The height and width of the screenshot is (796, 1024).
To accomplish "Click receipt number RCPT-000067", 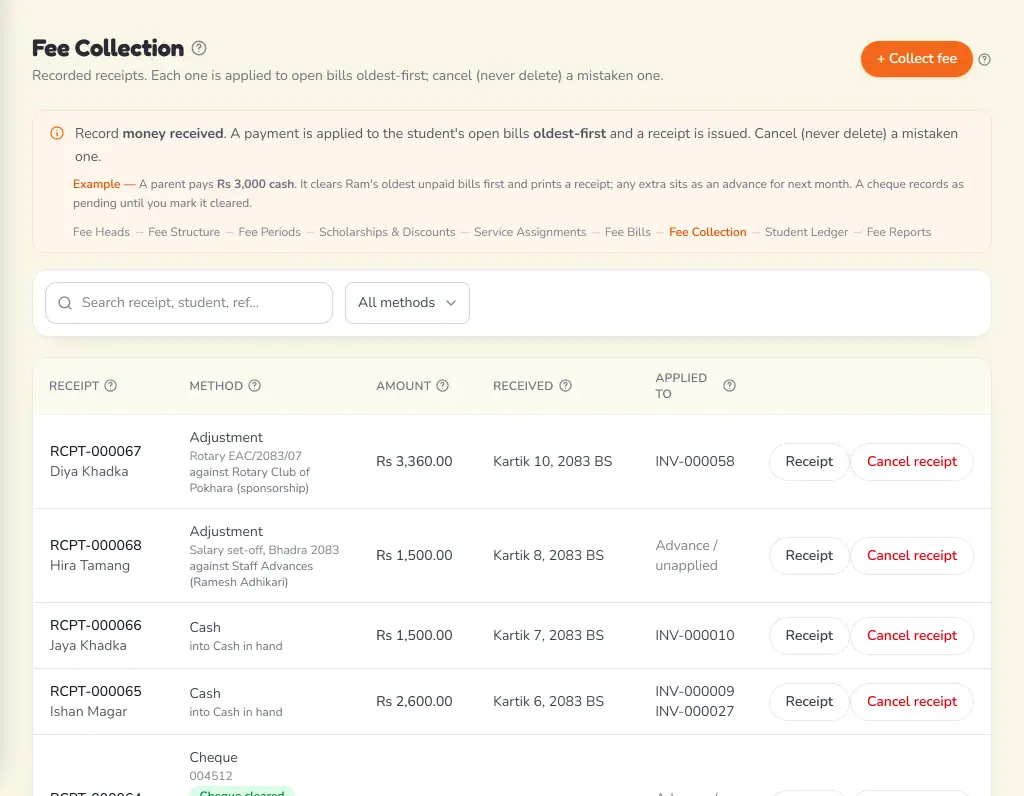I will [95, 451].
